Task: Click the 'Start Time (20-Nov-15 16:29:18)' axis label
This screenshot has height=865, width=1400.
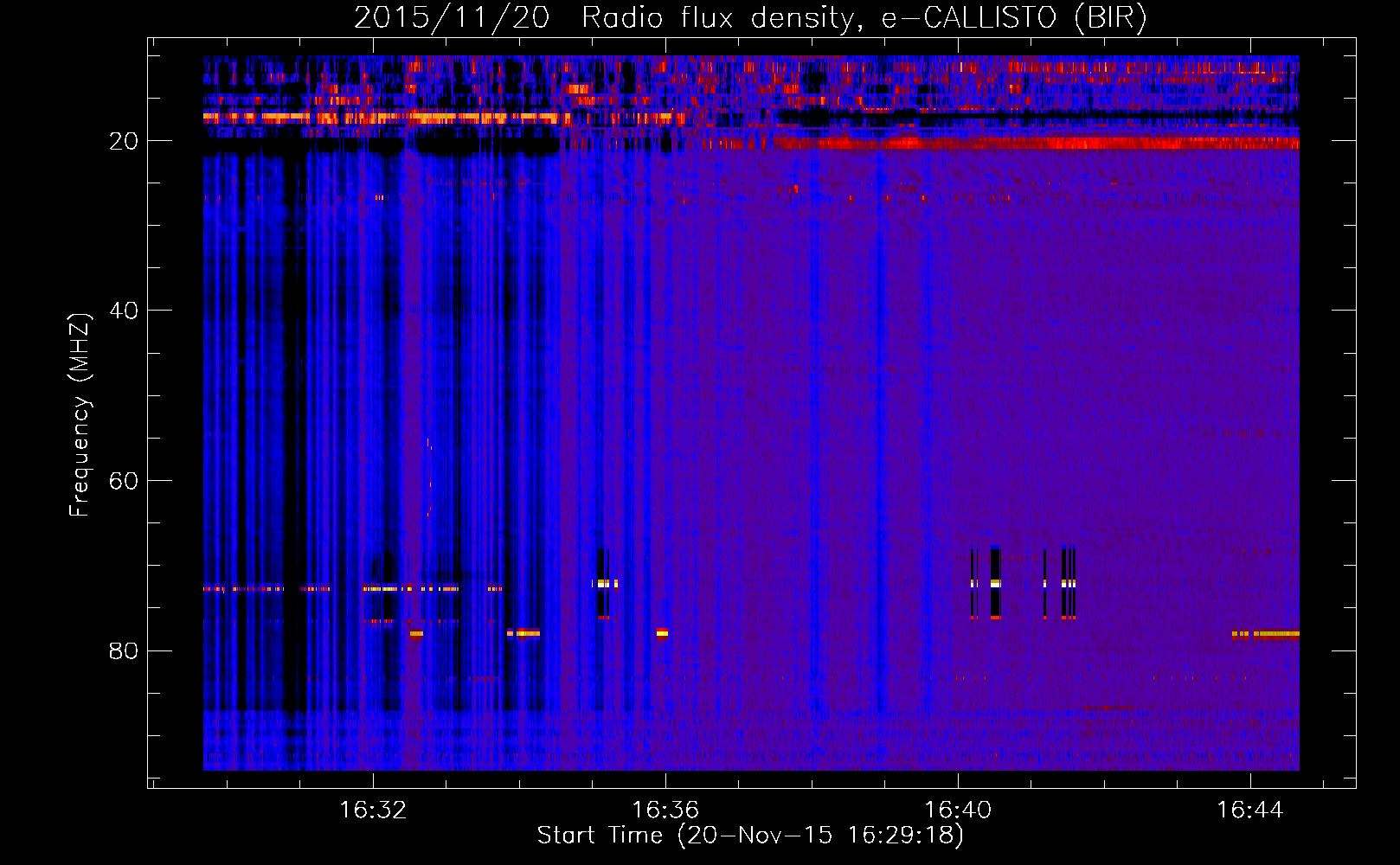Action: point(750,836)
